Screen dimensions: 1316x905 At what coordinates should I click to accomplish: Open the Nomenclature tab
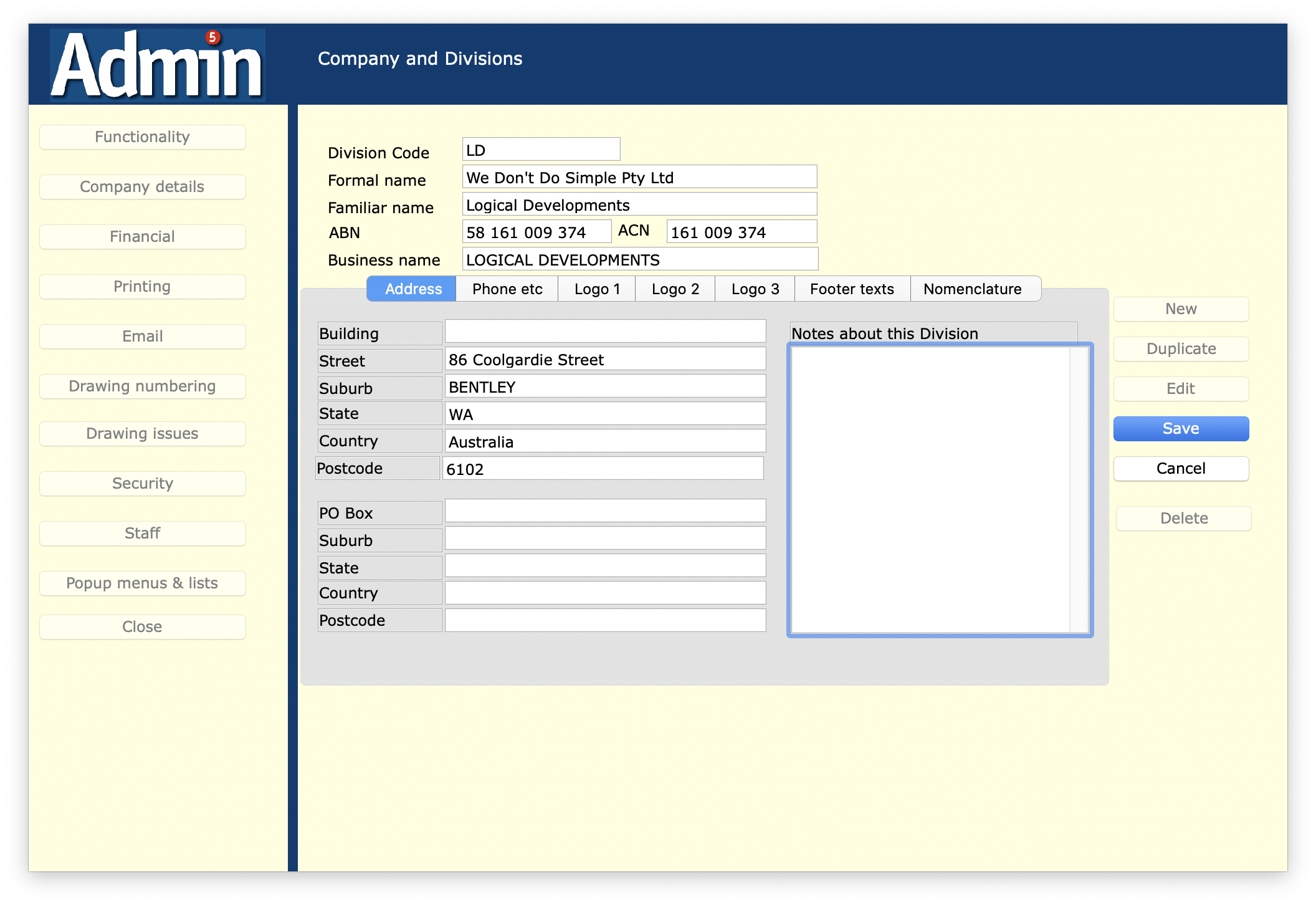click(972, 289)
